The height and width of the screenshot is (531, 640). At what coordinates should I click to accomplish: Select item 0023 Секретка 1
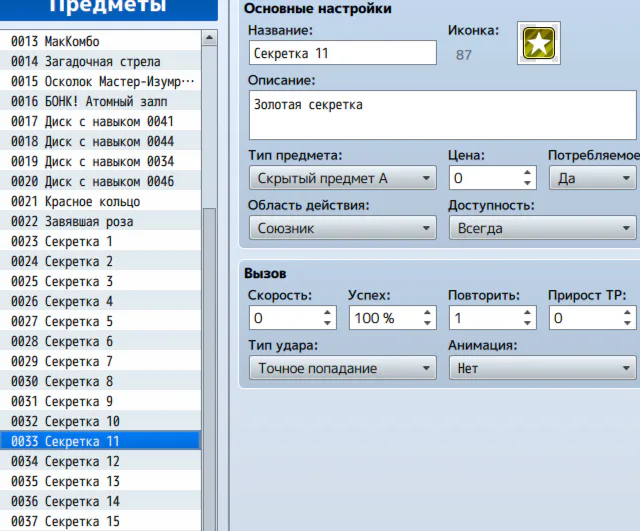click(x=100, y=241)
